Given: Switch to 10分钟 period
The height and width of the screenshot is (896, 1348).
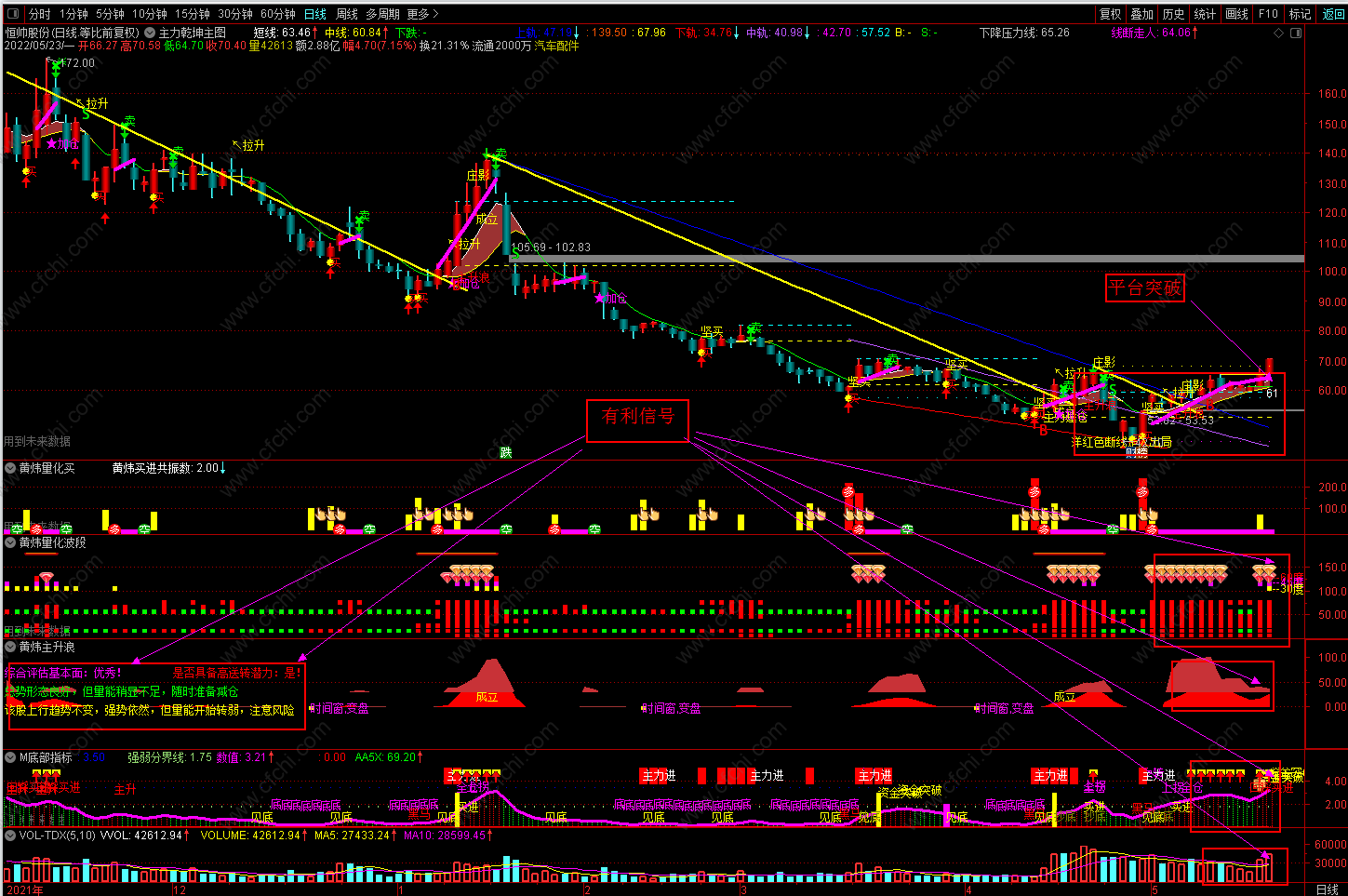Looking at the screenshot, I should [149, 14].
